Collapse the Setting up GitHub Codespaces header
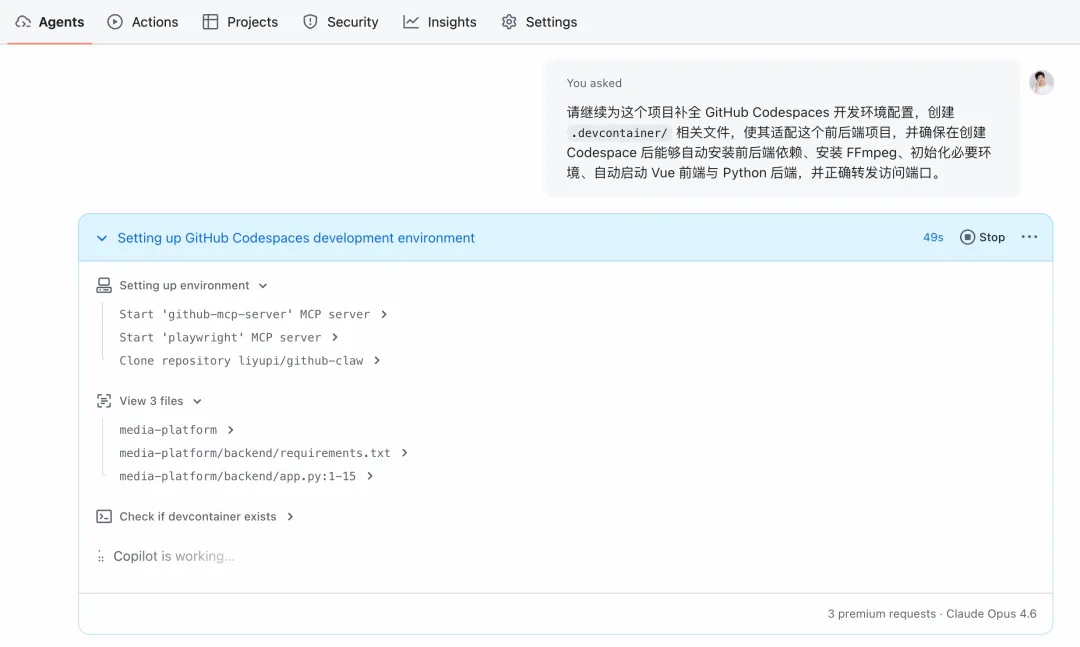1080x647 pixels. [102, 238]
